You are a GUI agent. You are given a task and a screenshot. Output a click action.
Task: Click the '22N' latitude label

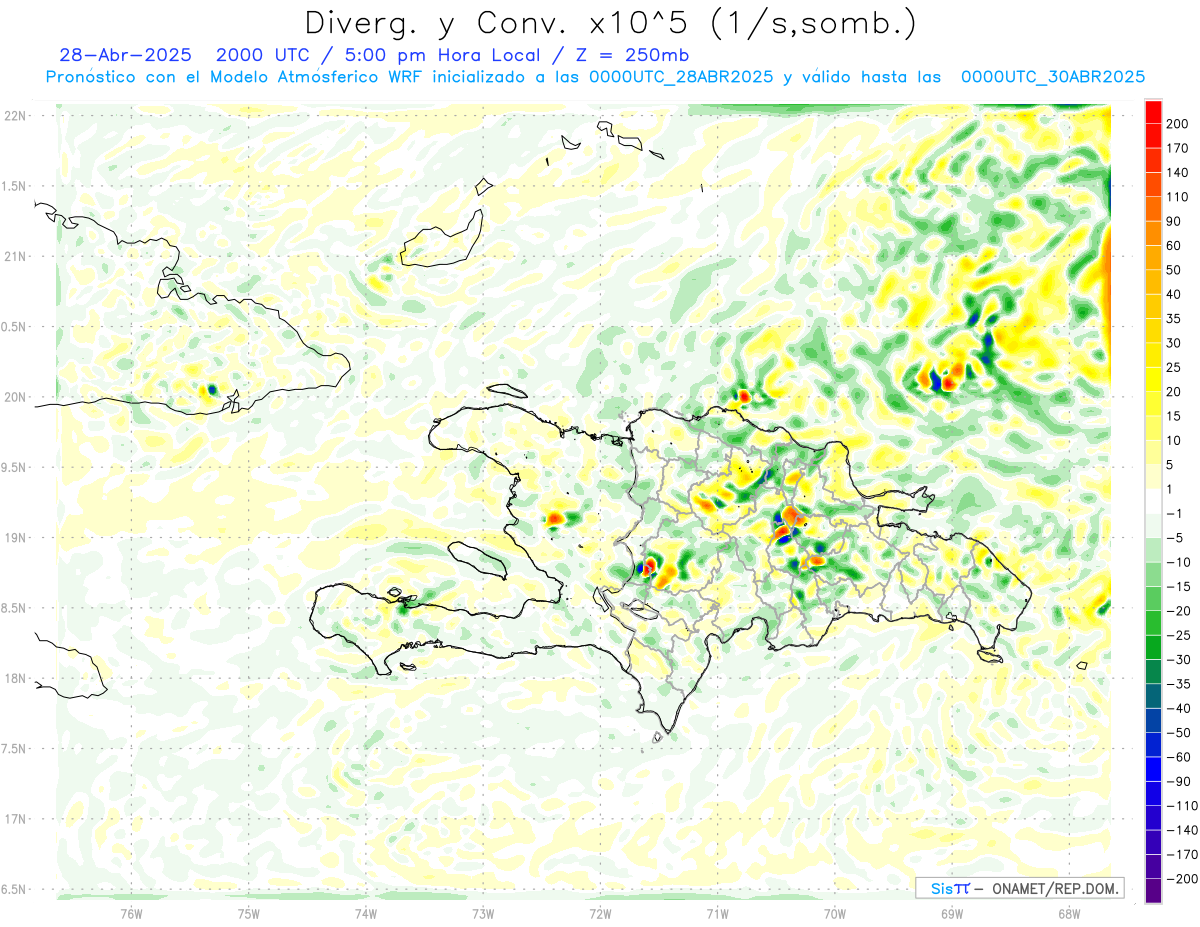(x=14, y=116)
